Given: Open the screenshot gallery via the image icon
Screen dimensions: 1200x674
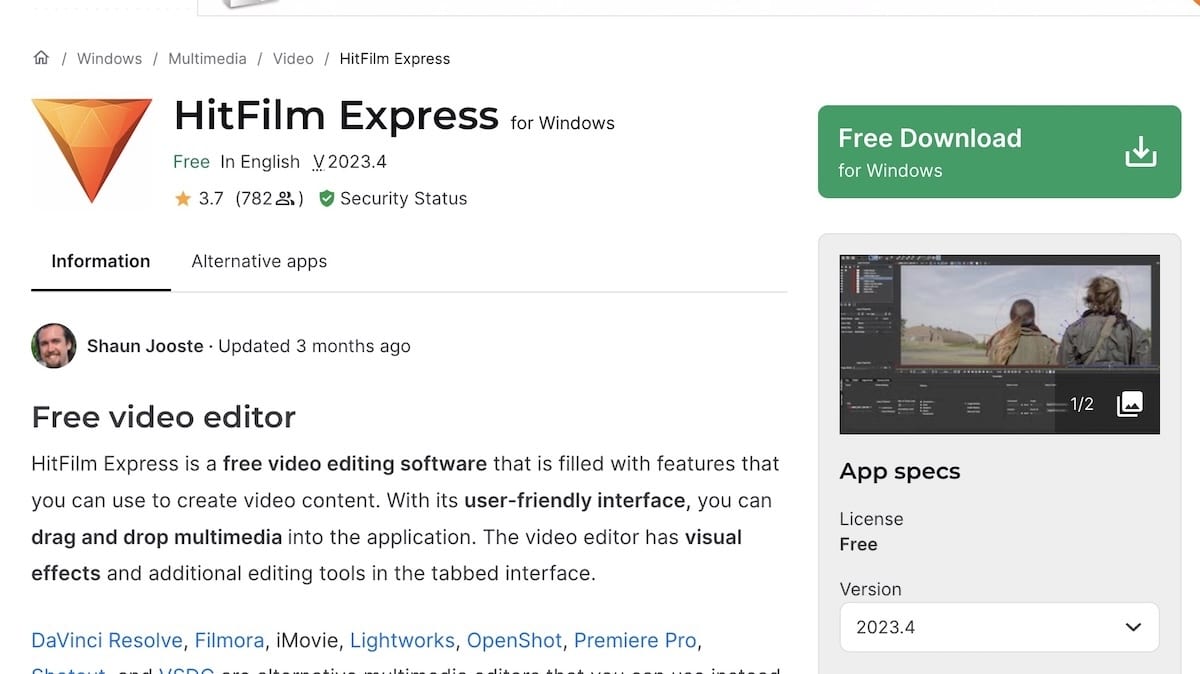Looking at the screenshot, I should pyautogui.click(x=1129, y=404).
